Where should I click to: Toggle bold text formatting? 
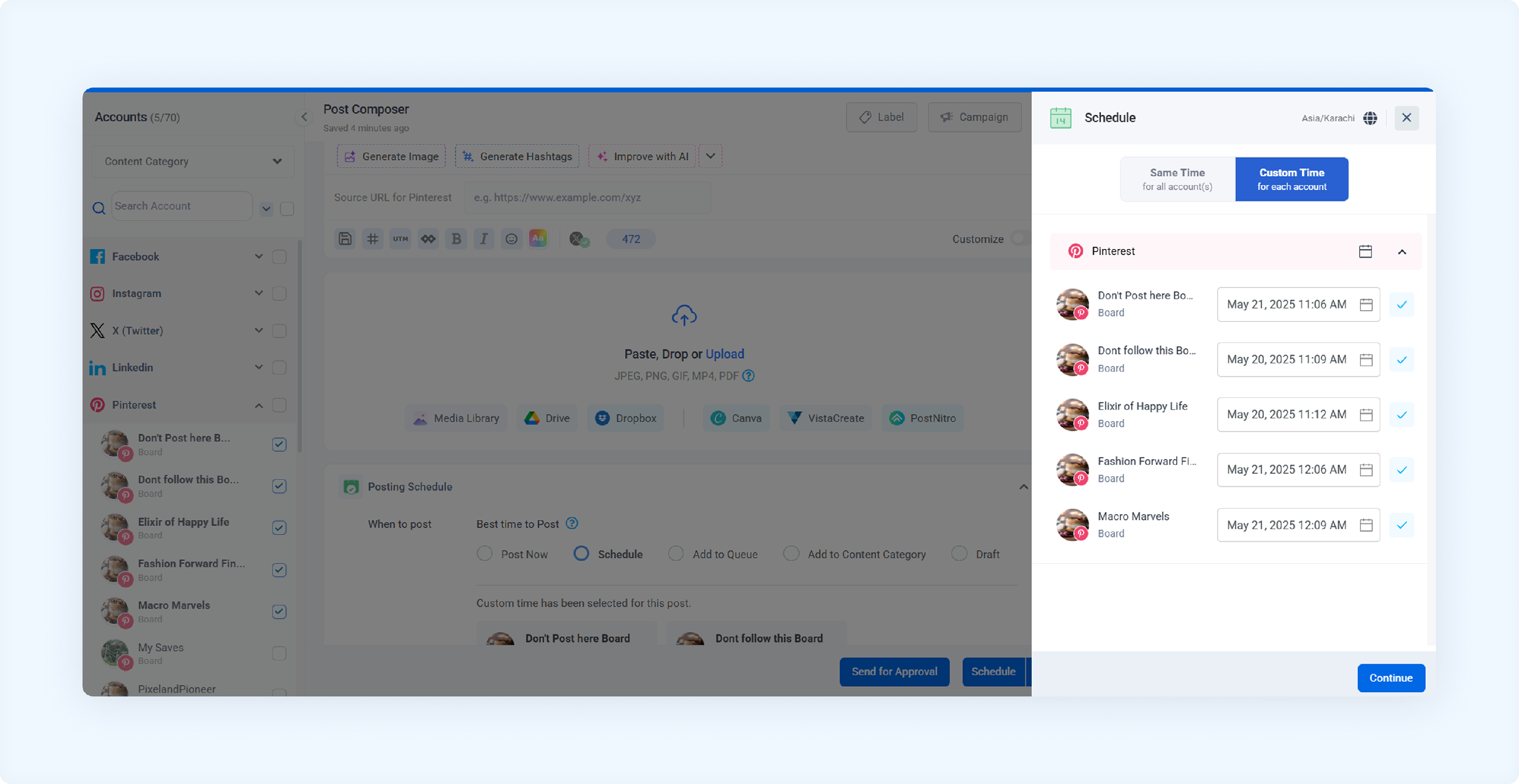click(x=456, y=239)
